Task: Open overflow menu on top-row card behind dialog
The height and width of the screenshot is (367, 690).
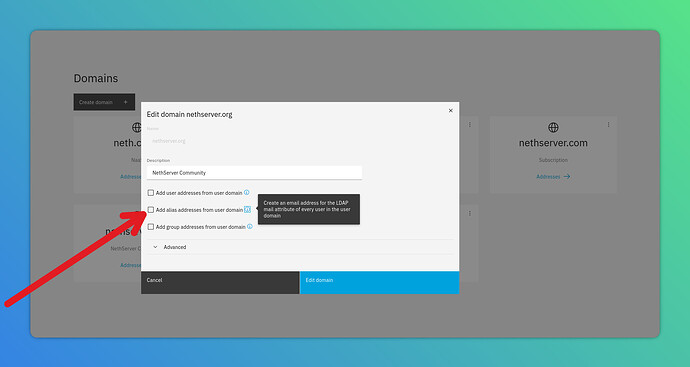Action: tap(470, 125)
